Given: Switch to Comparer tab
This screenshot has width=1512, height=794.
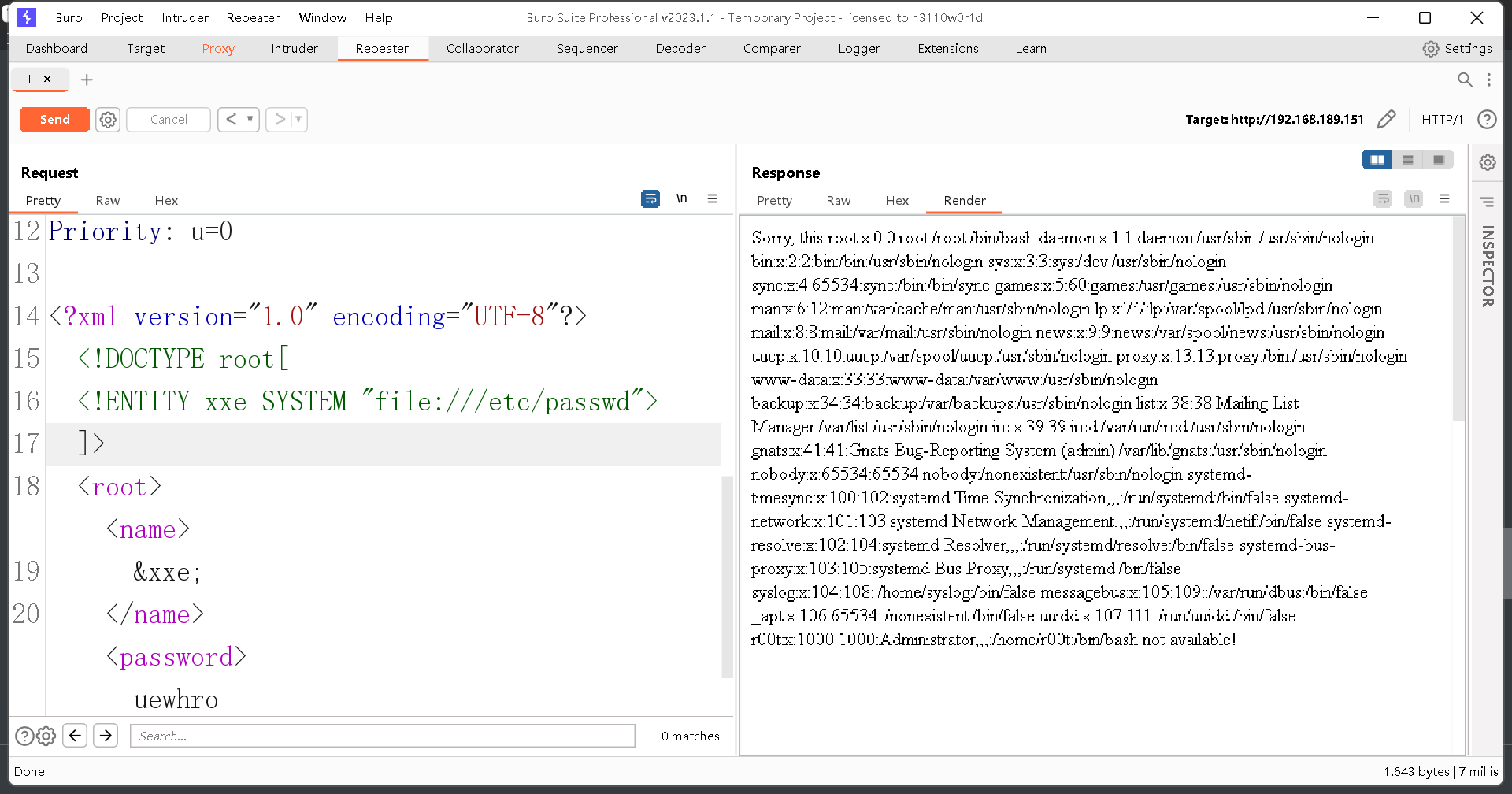Looking at the screenshot, I should (x=772, y=49).
